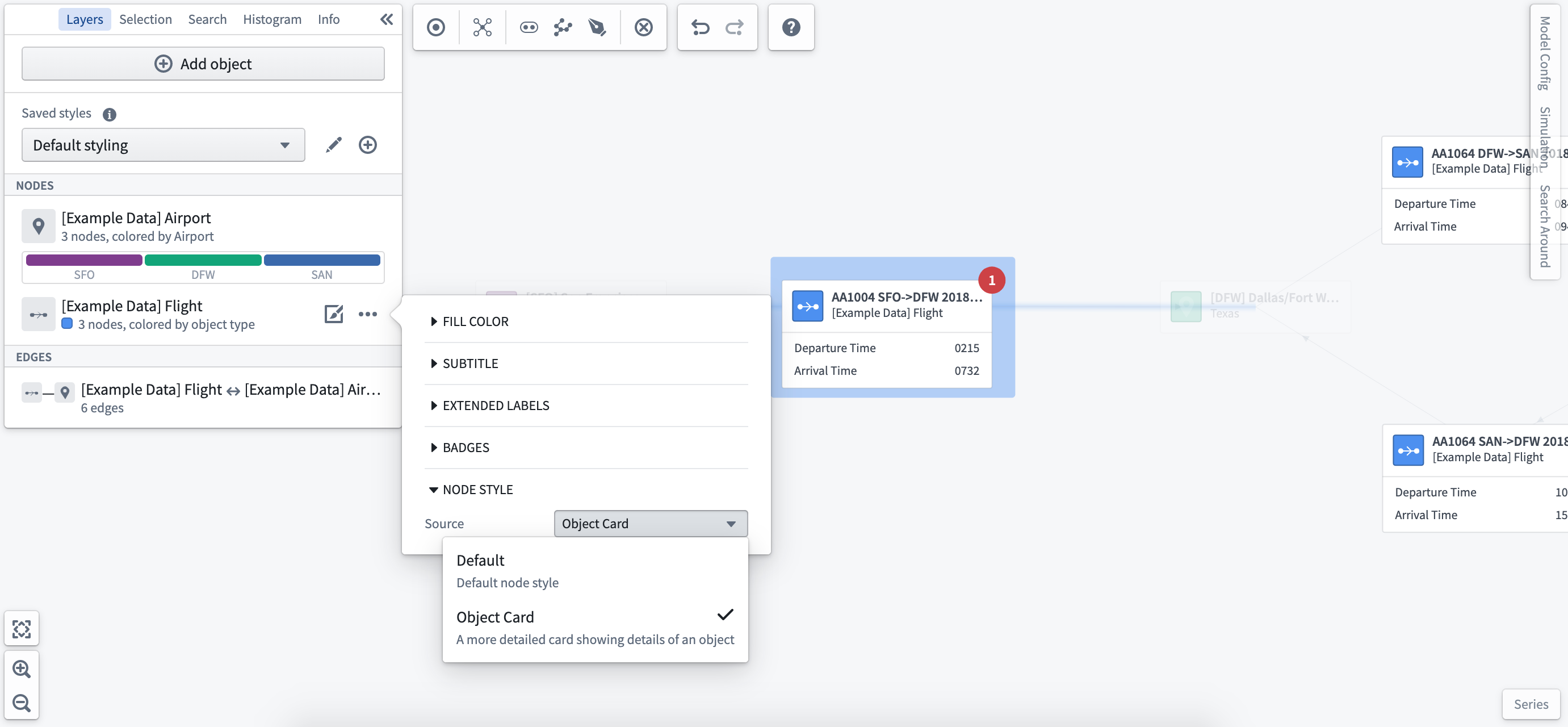The width and height of the screenshot is (1568, 727).
Task: Click the Saved styles info icon
Action: click(x=110, y=115)
